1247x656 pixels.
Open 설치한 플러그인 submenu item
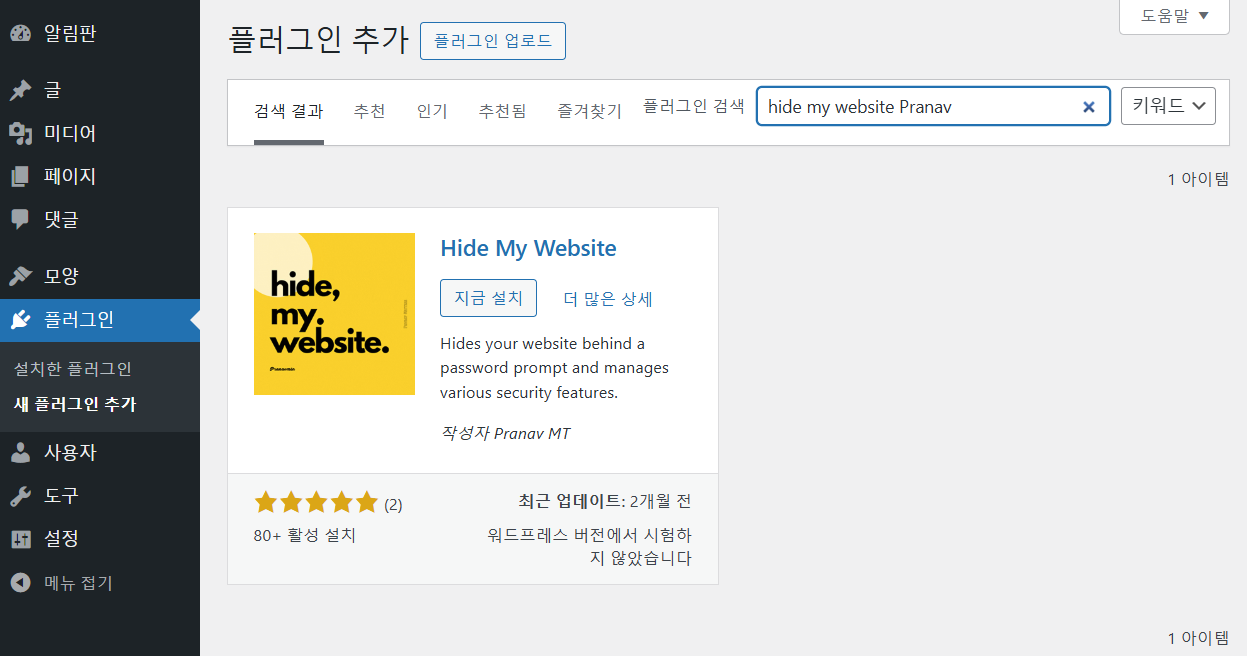[x=73, y=368]
